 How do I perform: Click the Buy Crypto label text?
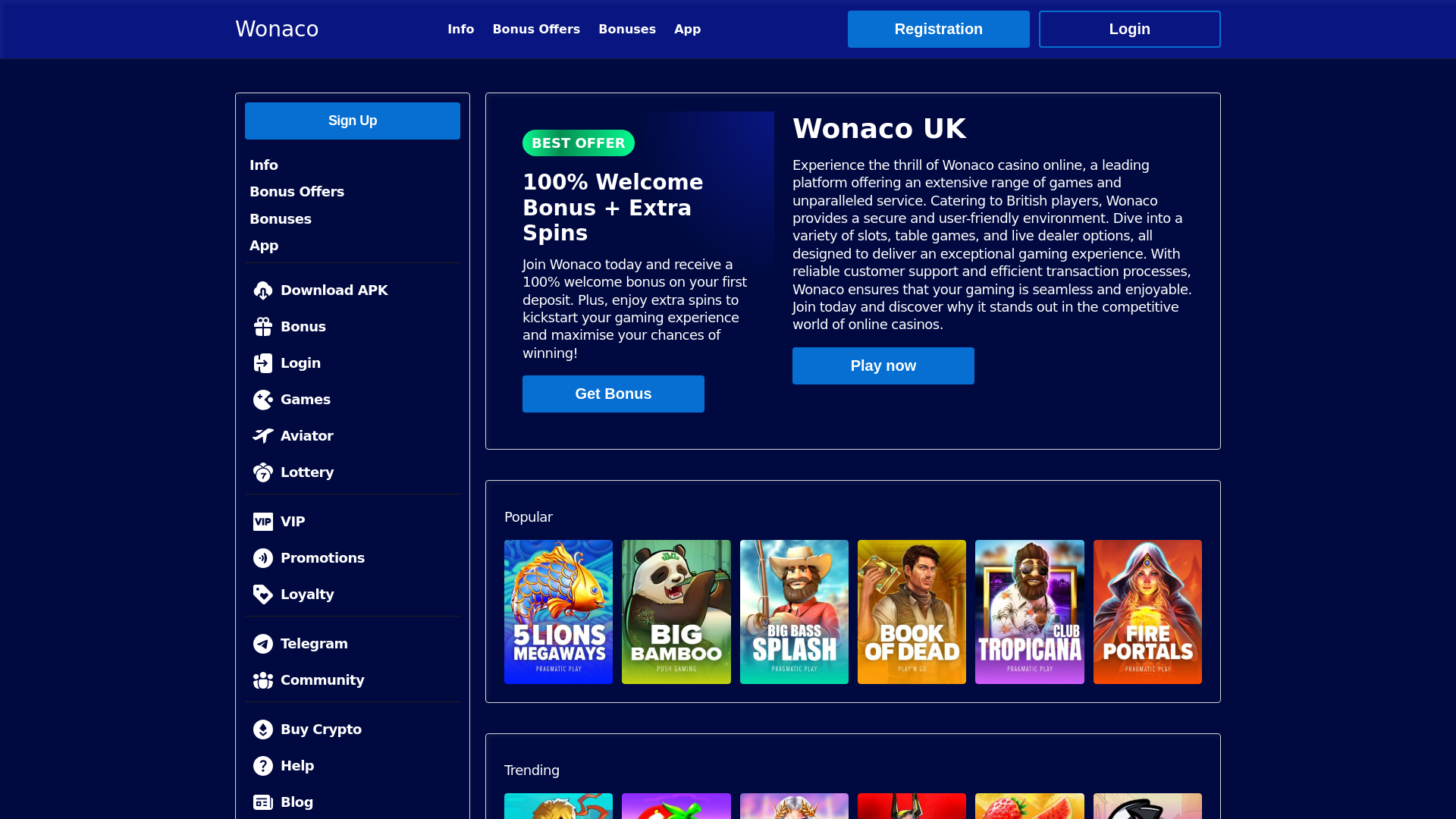[321, 730]
